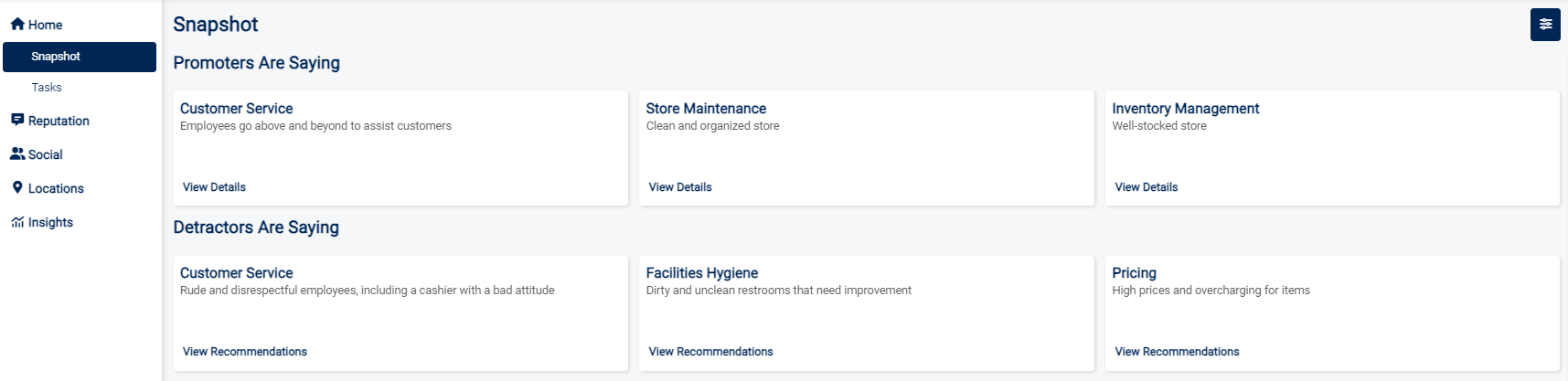View Details for promoters' Customer Service
This screenshot has height=381, width=1568.
[x=214, y=187]
